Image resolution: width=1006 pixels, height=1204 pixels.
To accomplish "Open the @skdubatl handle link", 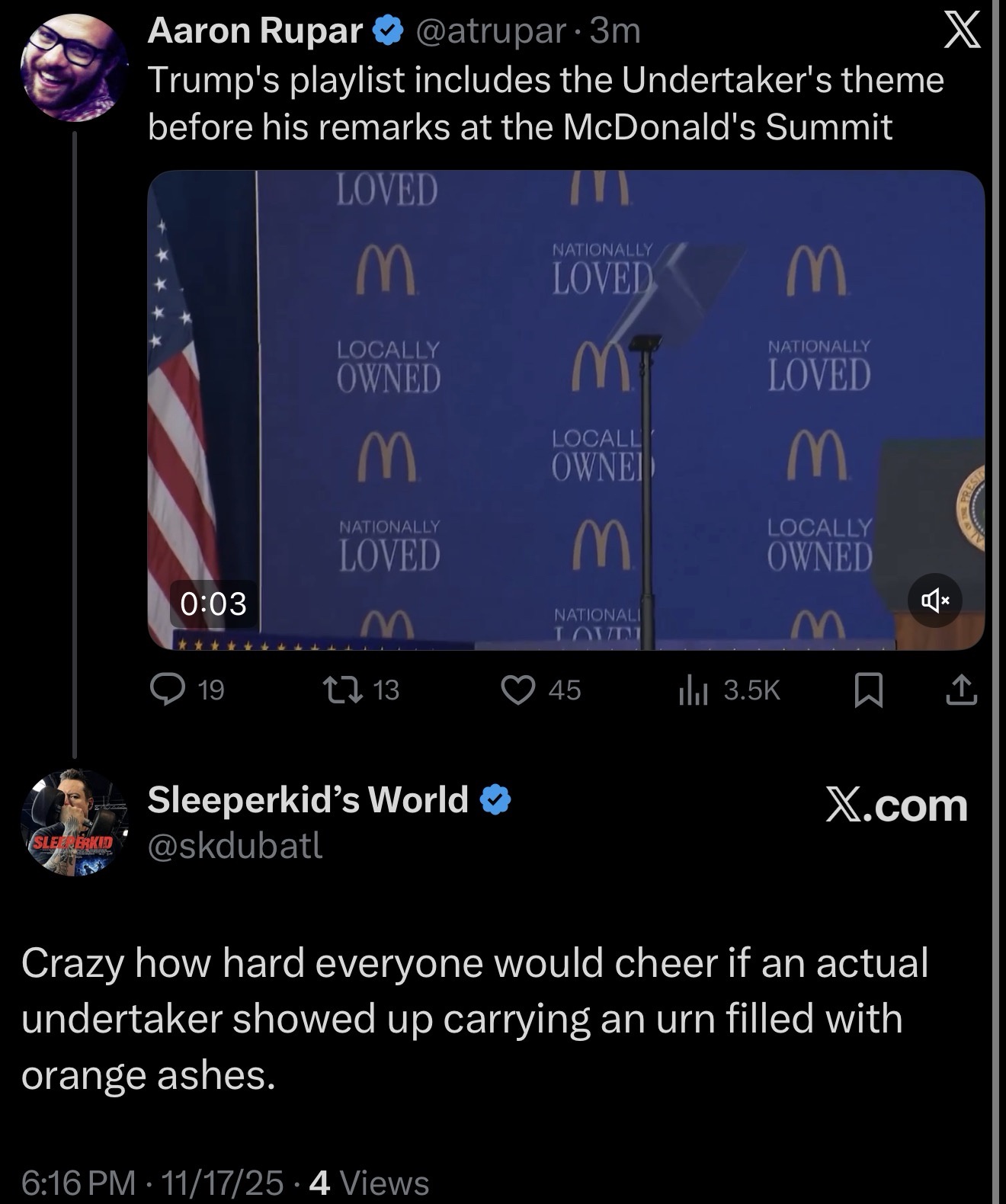I will coord(235,845).
